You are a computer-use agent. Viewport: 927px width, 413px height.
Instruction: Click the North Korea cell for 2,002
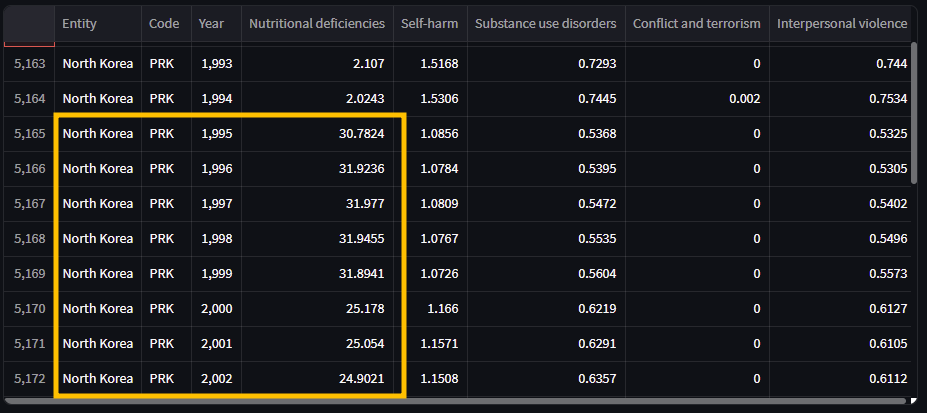click(x=98, y=378)
